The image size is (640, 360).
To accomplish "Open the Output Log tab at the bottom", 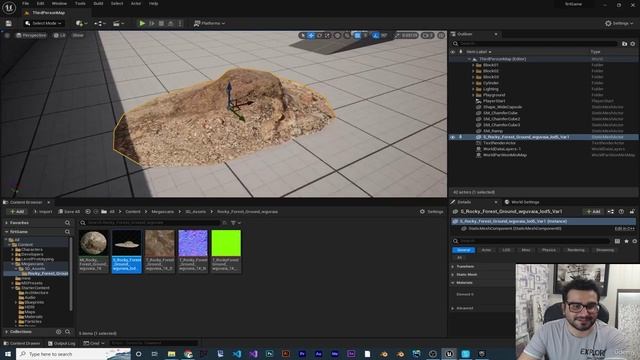I will coord(61,343).
